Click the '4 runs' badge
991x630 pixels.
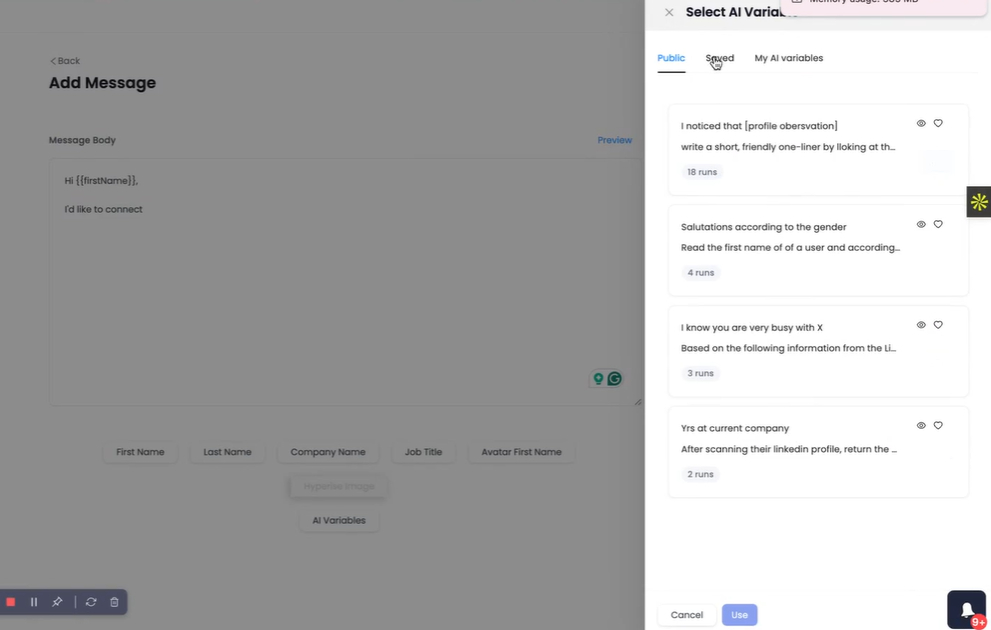[x=700, y=273]
